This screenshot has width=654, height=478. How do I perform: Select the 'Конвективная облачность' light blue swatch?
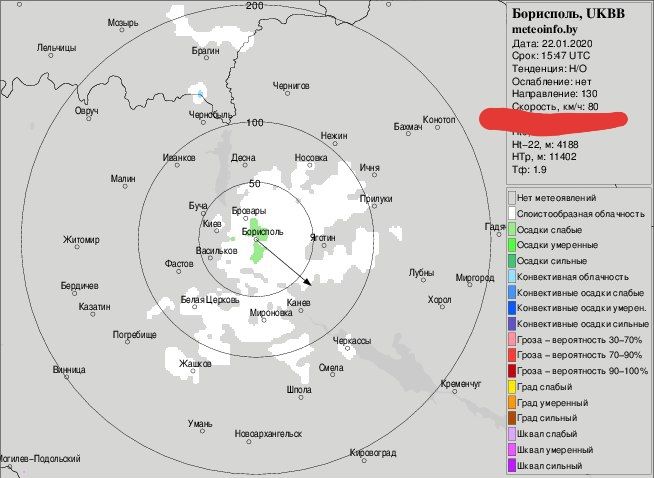[512, 277]
